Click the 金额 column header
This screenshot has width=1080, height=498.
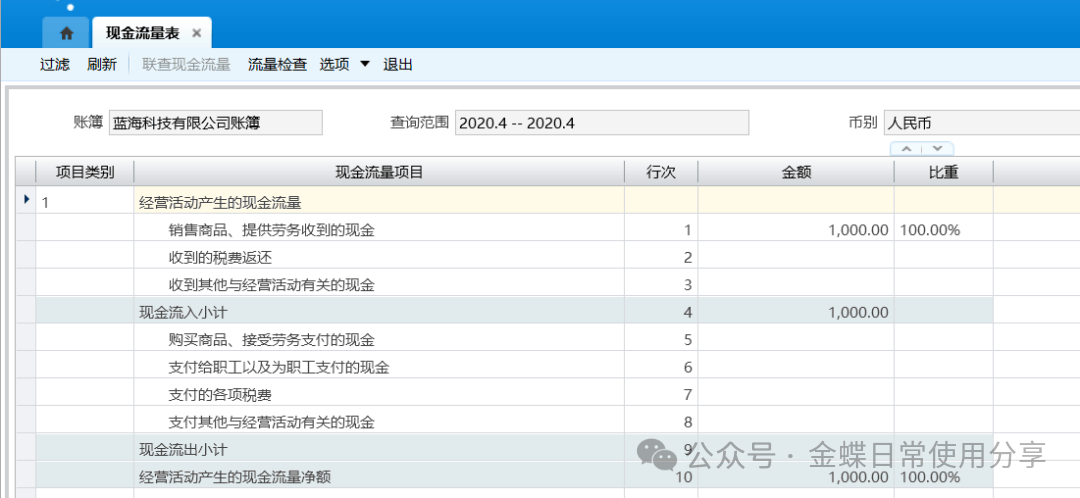(795, 172)
